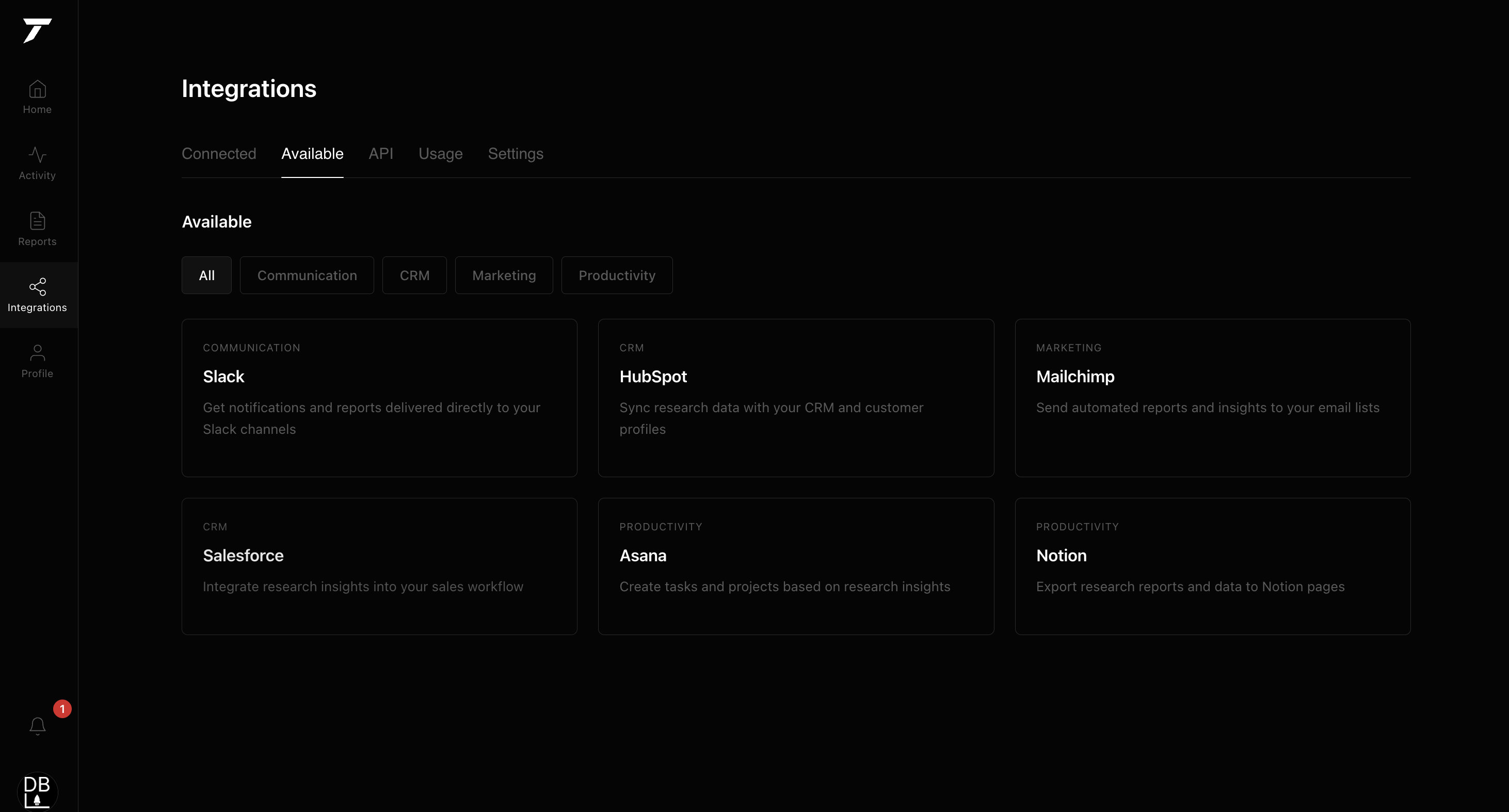
Task: Switch to the Connected tab
Action: pyautogui.click(x=218, y=153)
